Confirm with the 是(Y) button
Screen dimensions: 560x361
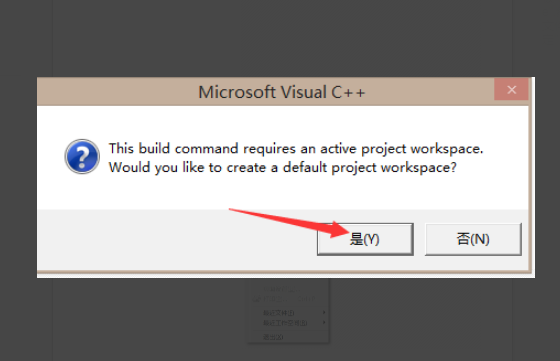click(365, 239)
